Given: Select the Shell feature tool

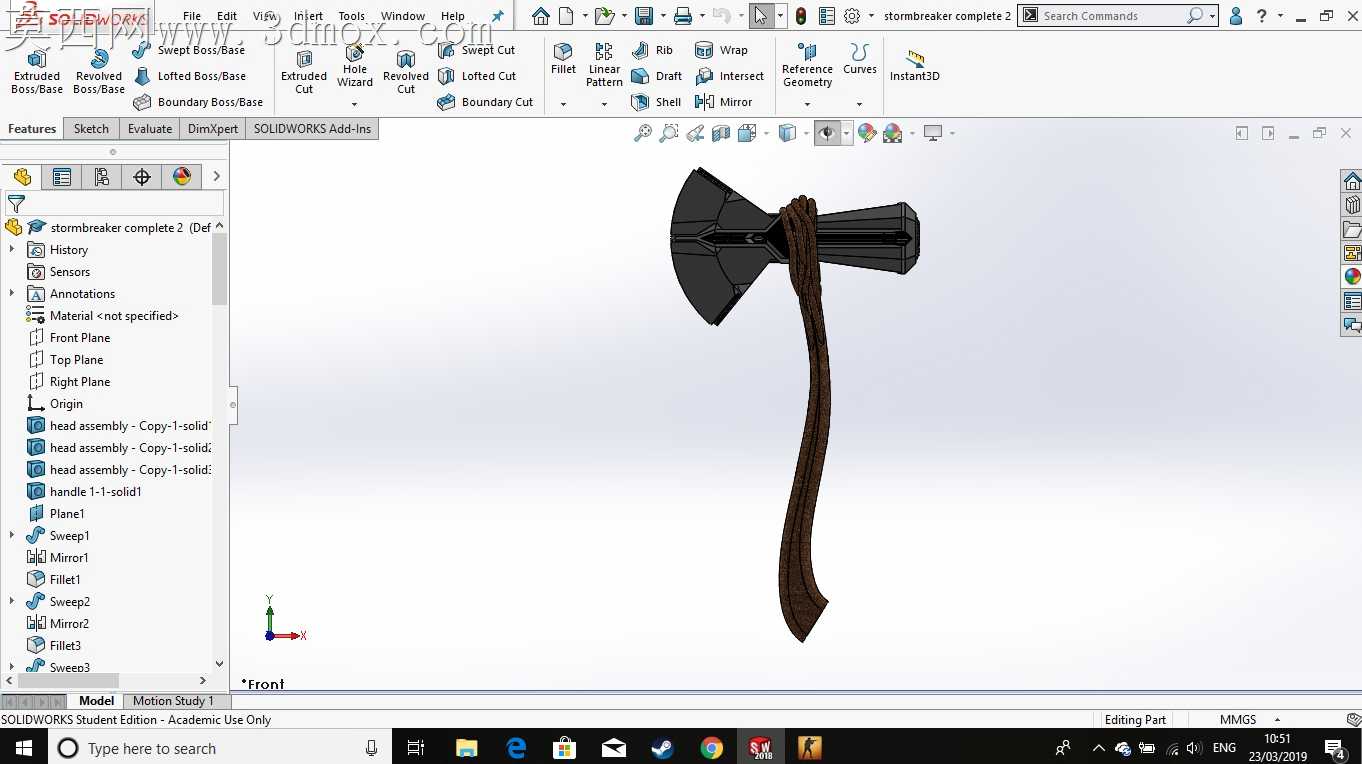Looking at the screenshot, I should click(656, 102).
